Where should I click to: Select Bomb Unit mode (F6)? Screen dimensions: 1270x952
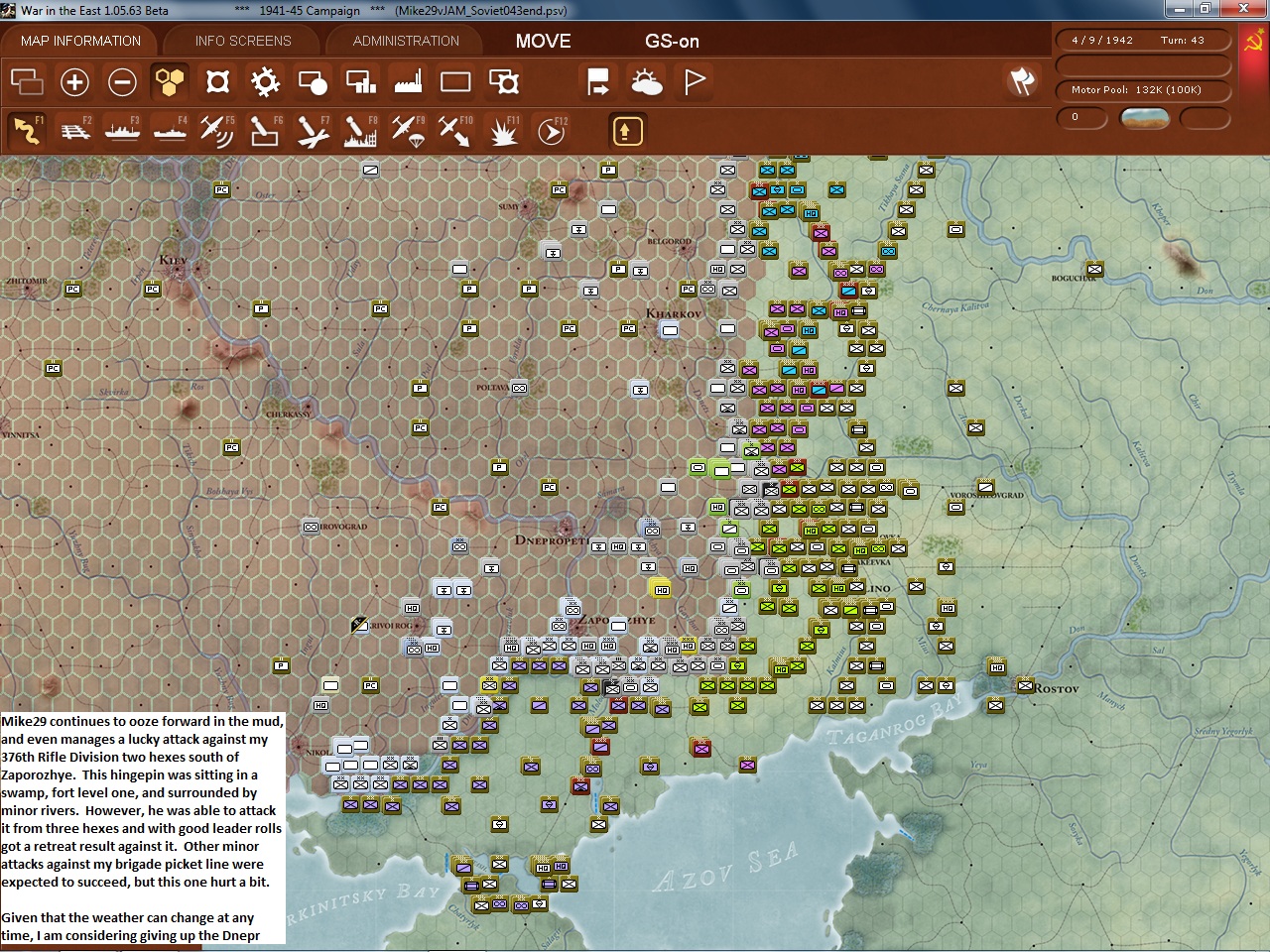pos(266,131)
